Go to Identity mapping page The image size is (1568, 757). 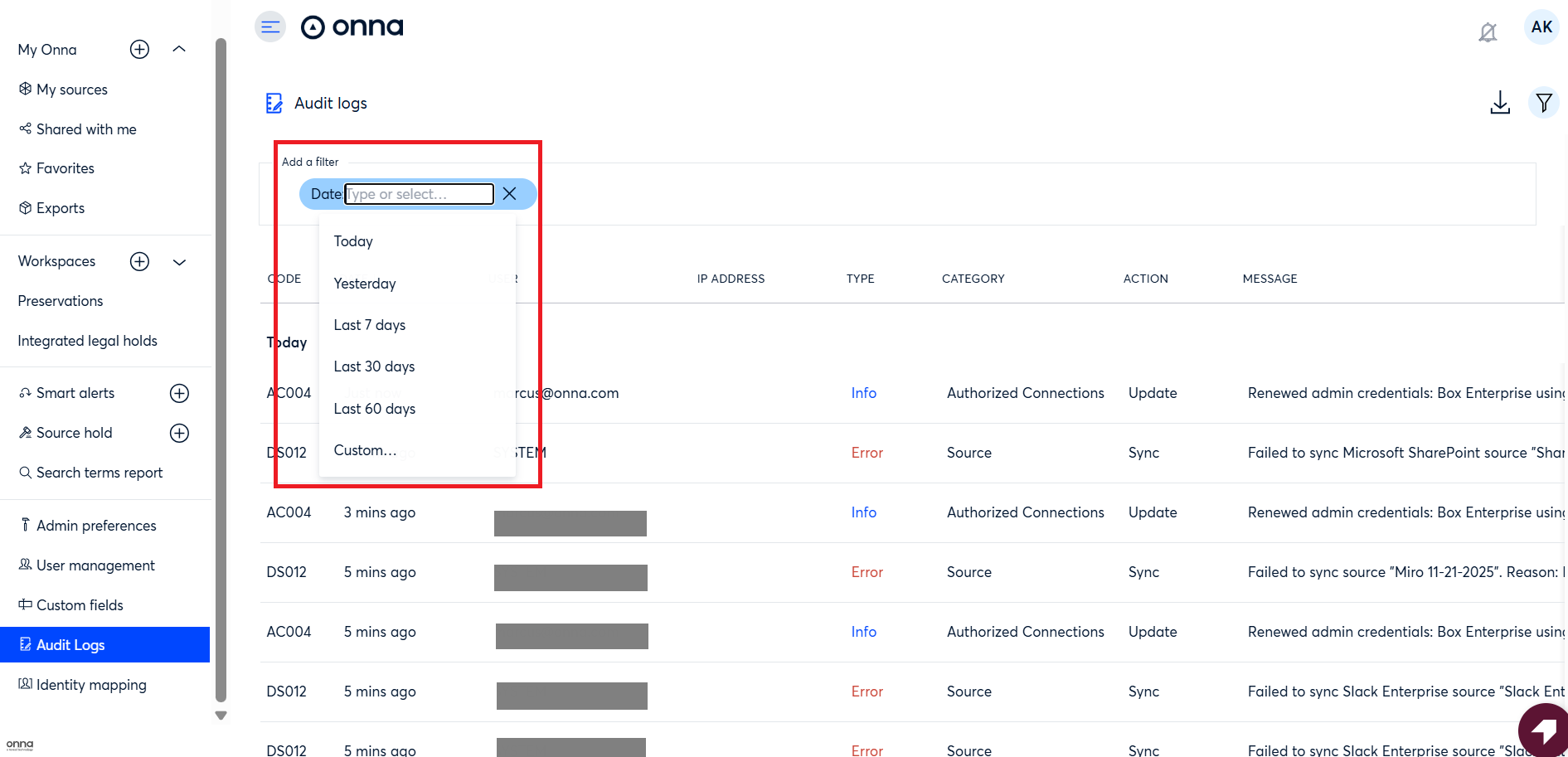click(x=91, y=685)
